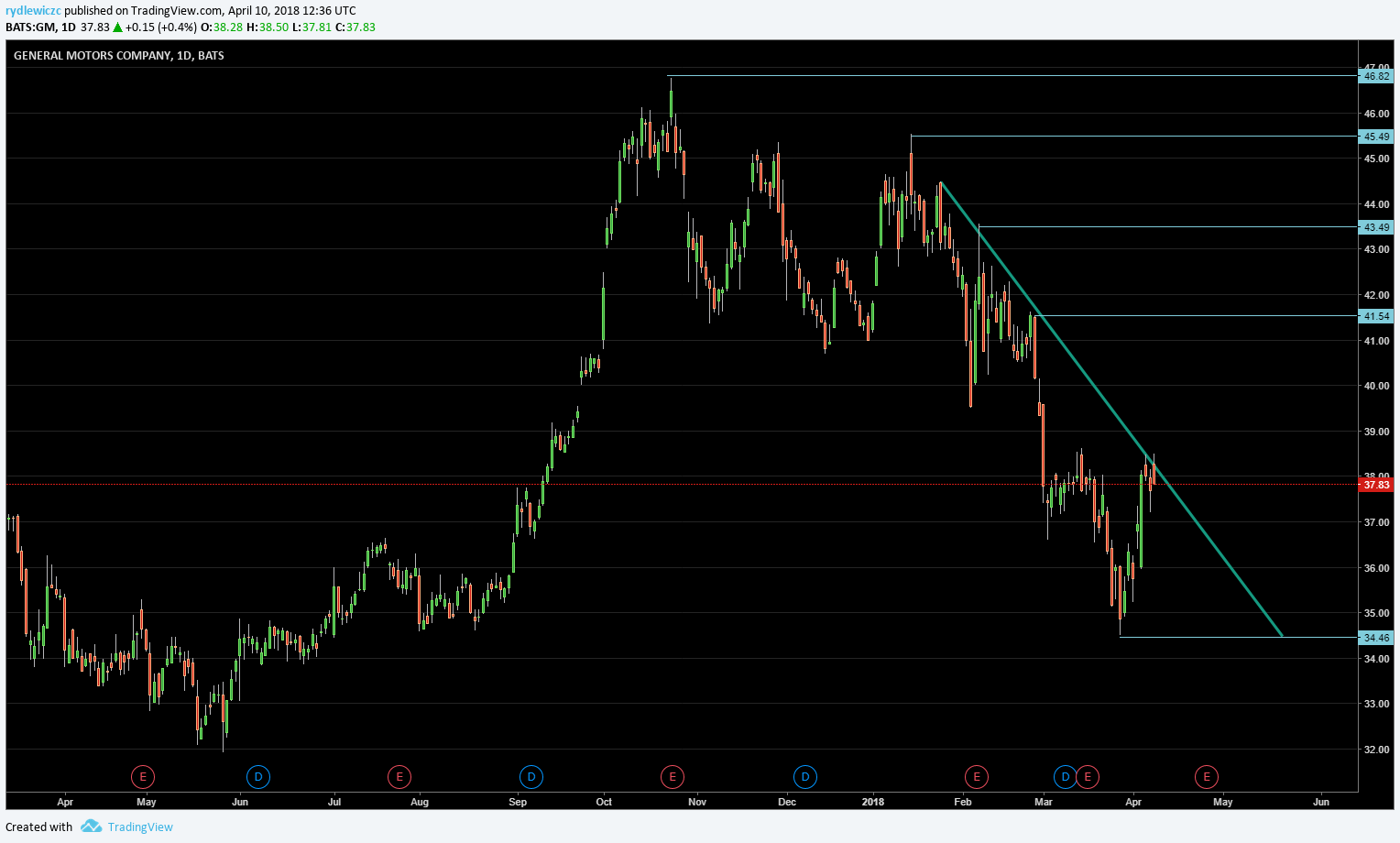Click the high value H:38.50
The height and width of the screenshot is (843, 1400).
point(268,27)
